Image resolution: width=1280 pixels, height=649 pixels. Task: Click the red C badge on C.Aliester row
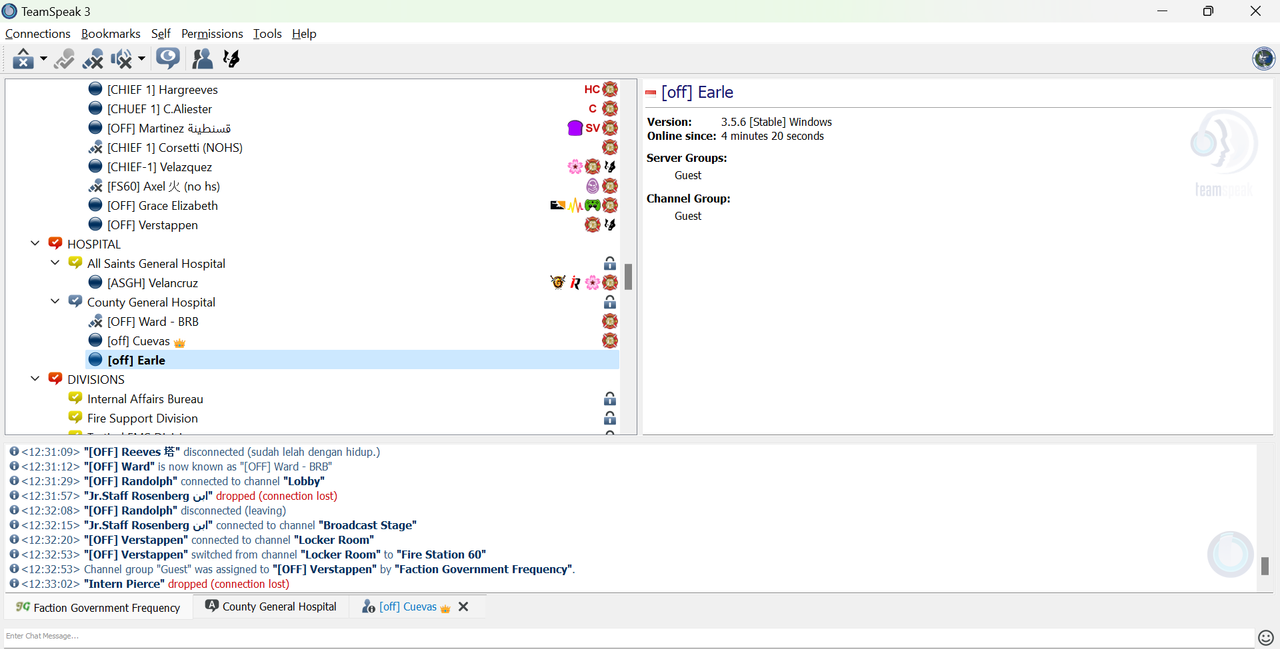tap(593, 108)
